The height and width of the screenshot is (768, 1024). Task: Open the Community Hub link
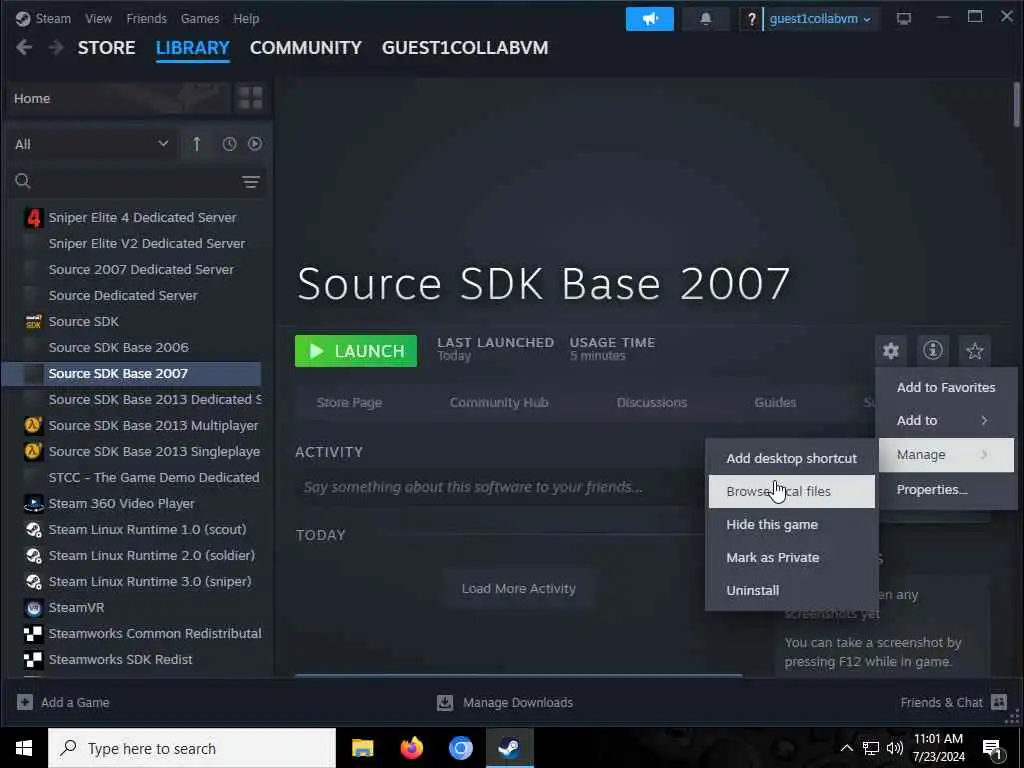pos(499,402)
